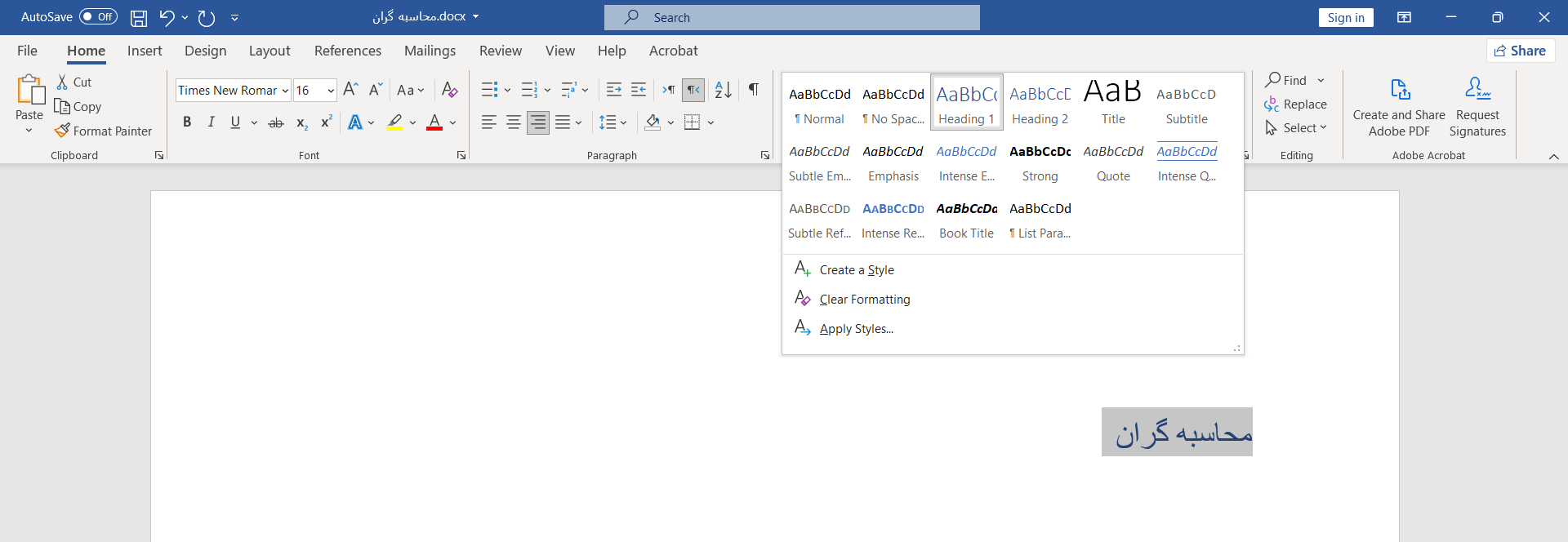
Task: Click the Superscript icon
Action: point(326,122)
